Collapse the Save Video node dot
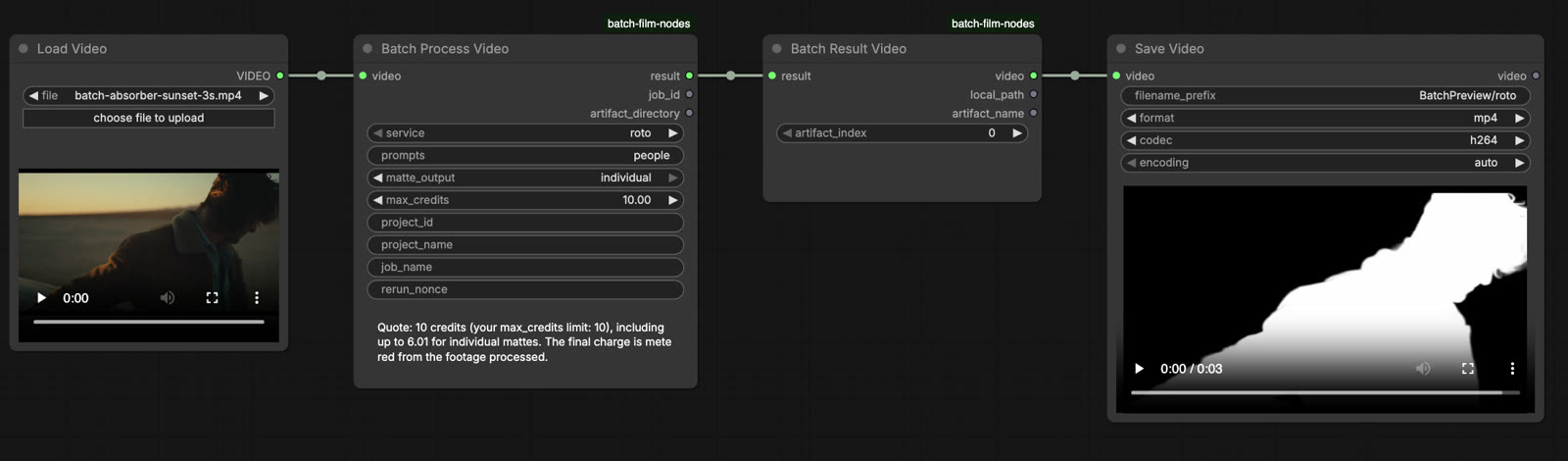Image resolution: width=1568 pixels, height=461 pixels. click(x=1121, y=48)
